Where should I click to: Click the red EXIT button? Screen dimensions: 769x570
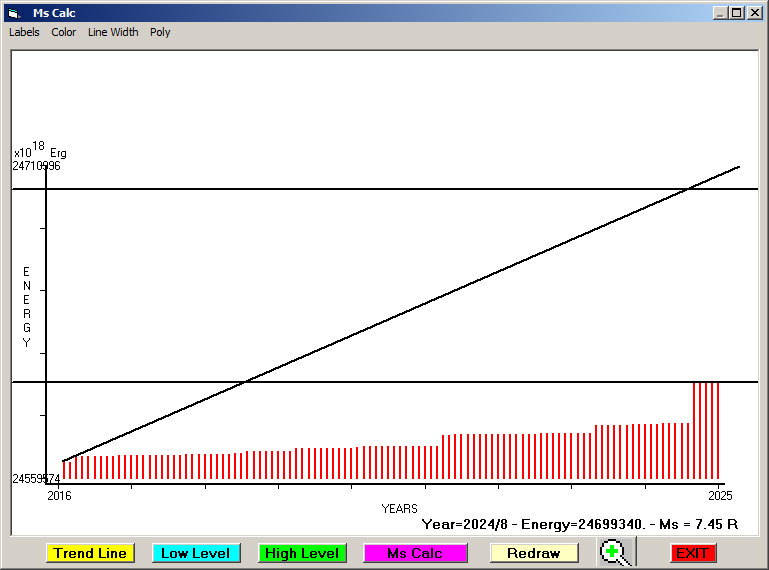pos(692,553)
